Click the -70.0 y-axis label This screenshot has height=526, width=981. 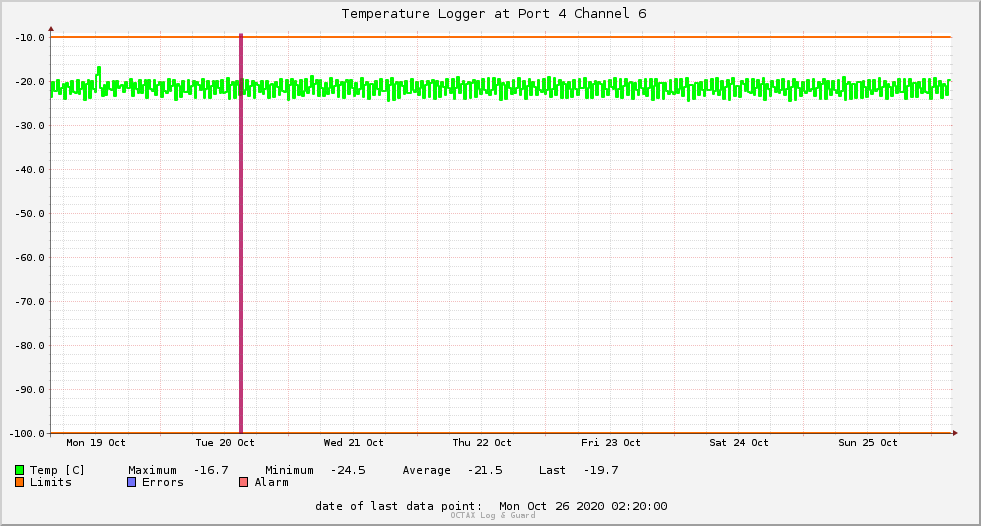click(29, 301)
